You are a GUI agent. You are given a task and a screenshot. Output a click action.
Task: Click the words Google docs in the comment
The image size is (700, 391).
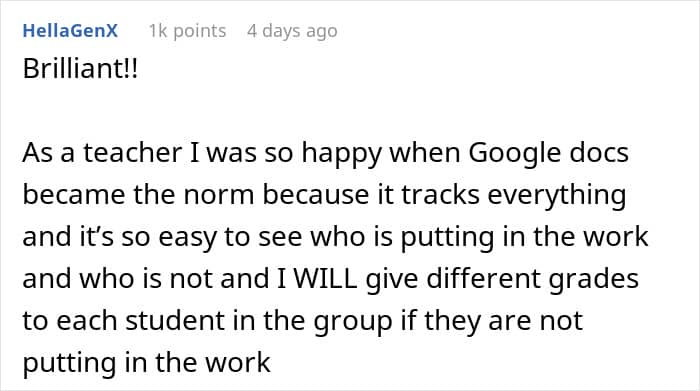[x=549, y=153]
